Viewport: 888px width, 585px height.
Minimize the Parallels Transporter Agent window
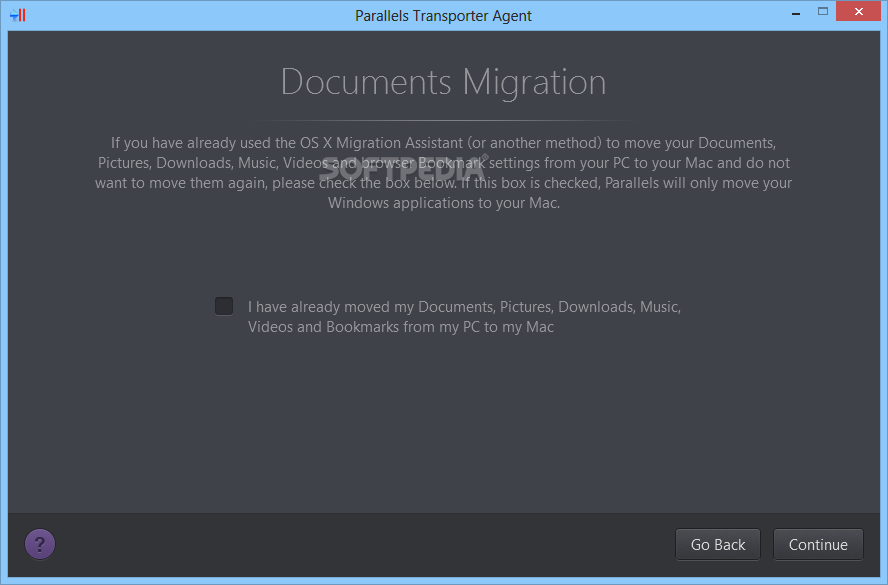tap(796, 12)
